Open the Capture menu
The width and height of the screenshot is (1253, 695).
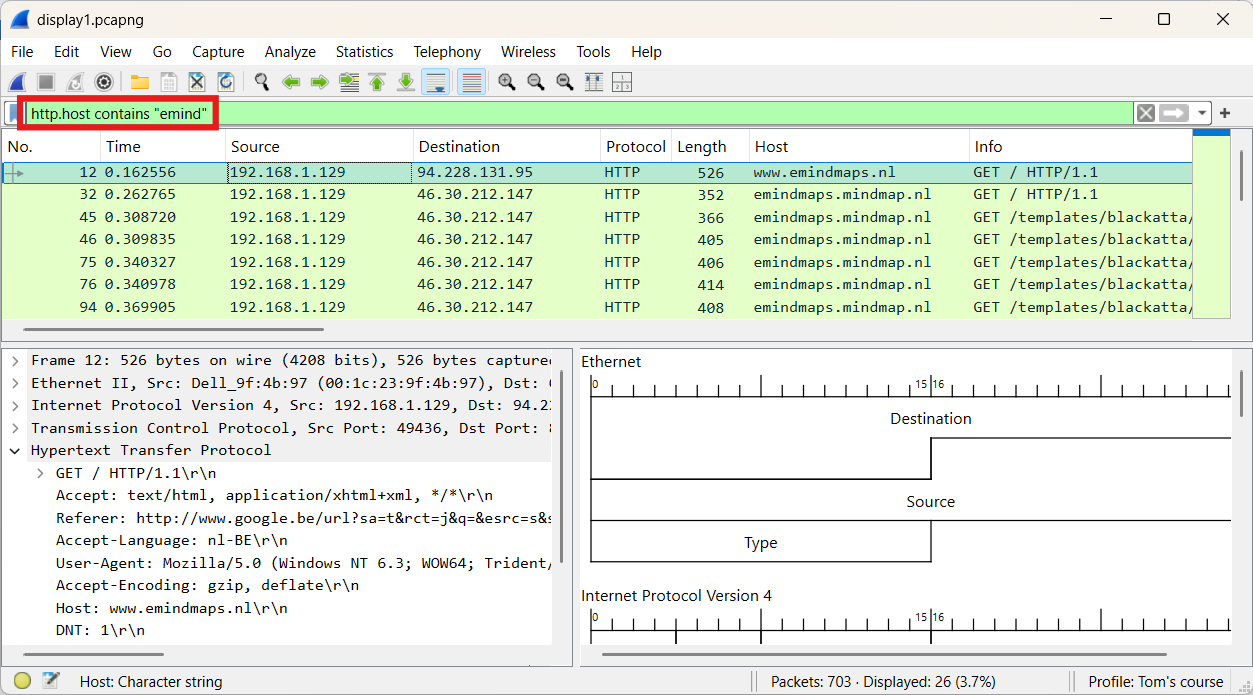click(x=218, y=52)
